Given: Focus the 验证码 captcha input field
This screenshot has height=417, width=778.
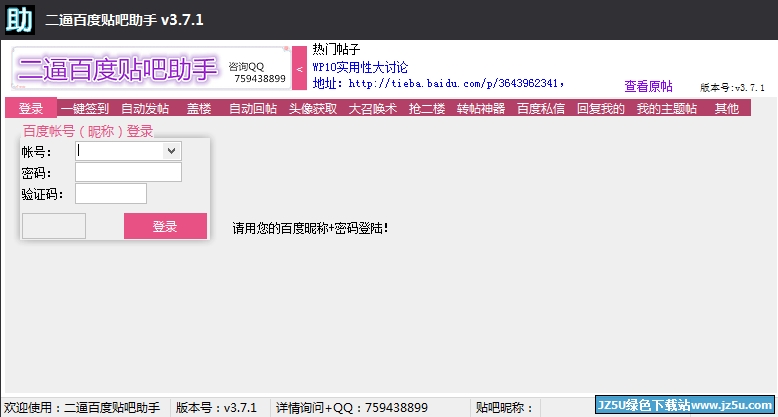Looking at the screenshot, I should point(111,194).
